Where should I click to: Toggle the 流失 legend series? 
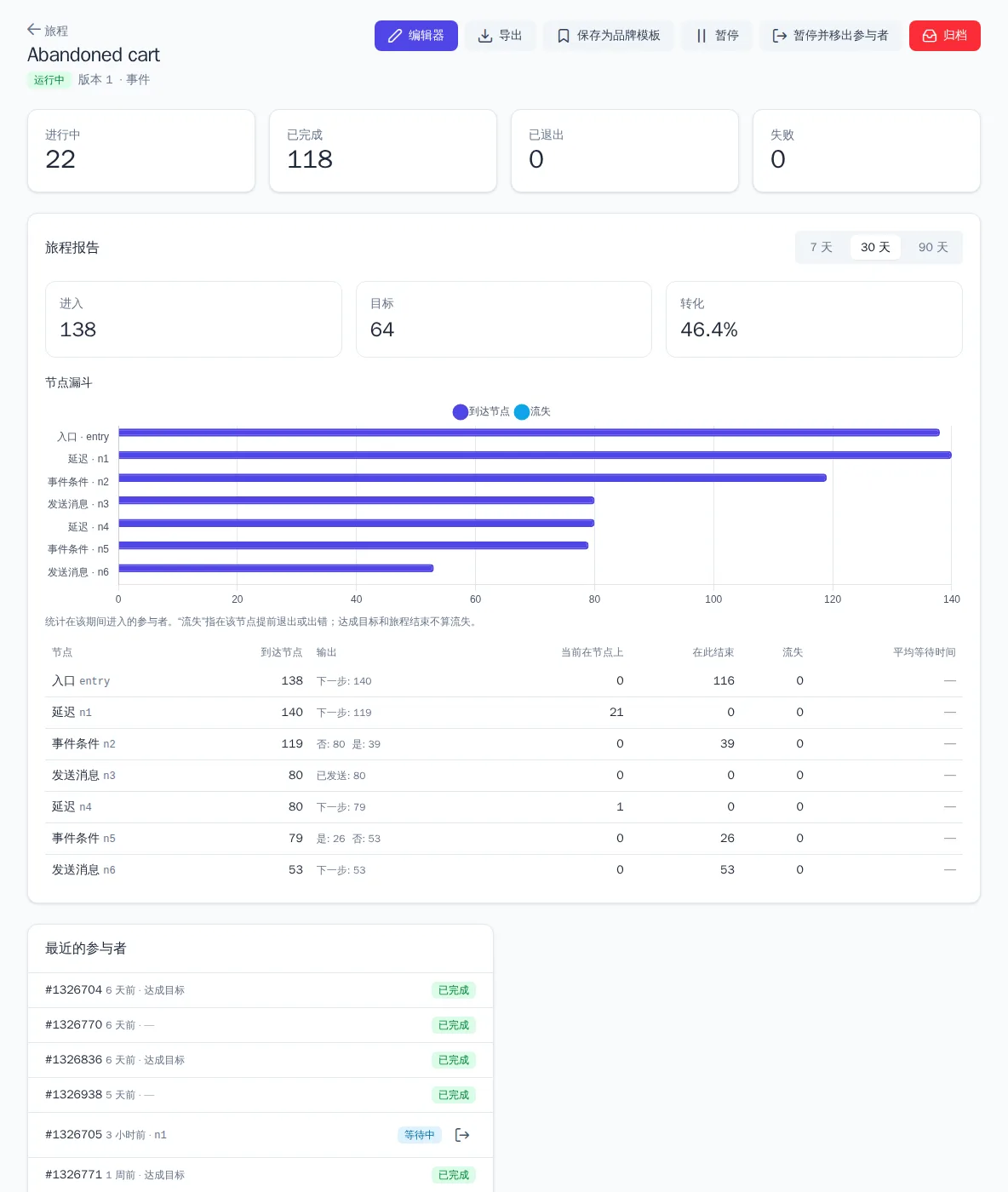[x=533, y=412]
